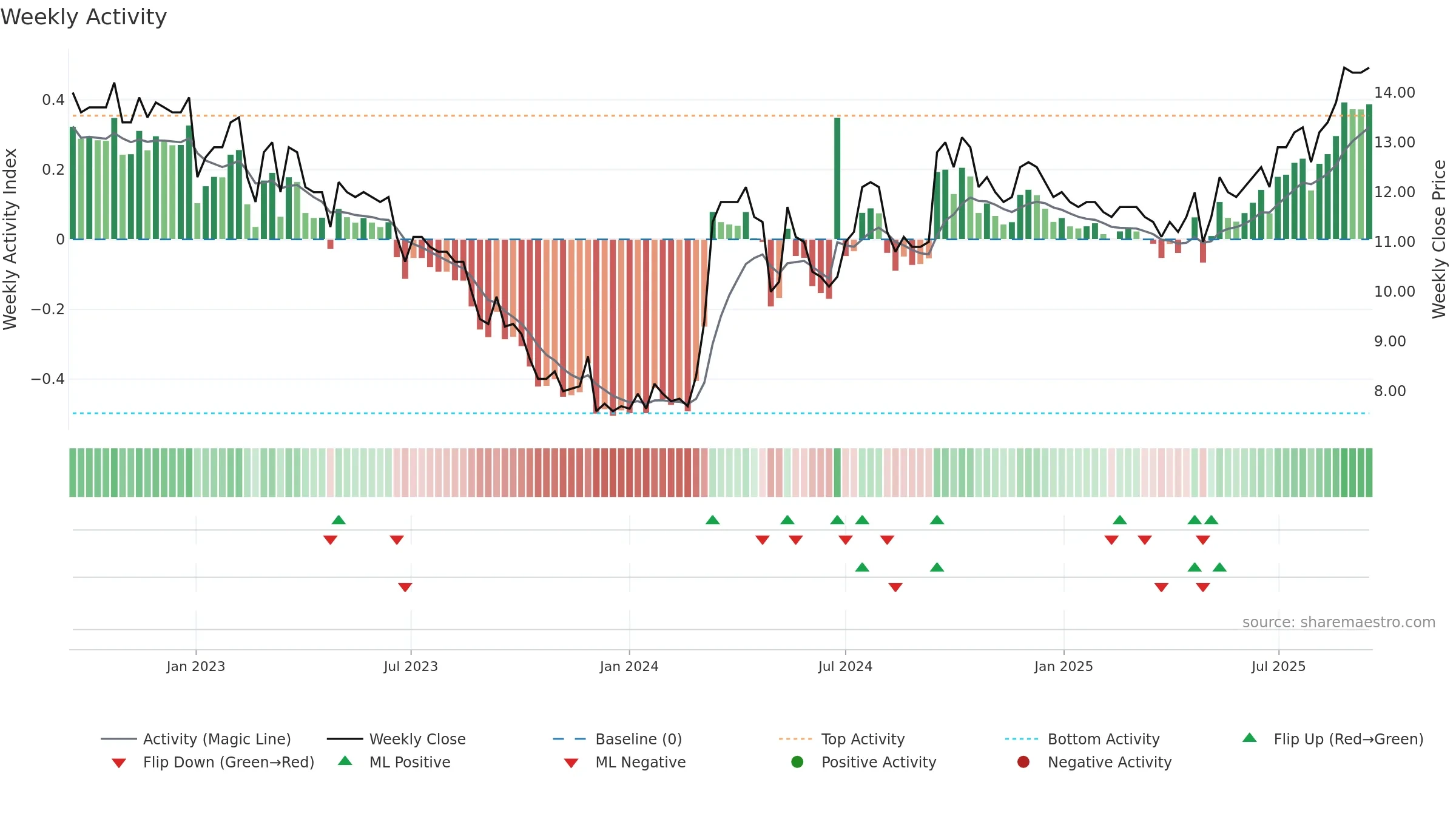
Task: Click the ML Positive green triangle legend icon
Action: [345, 761]
